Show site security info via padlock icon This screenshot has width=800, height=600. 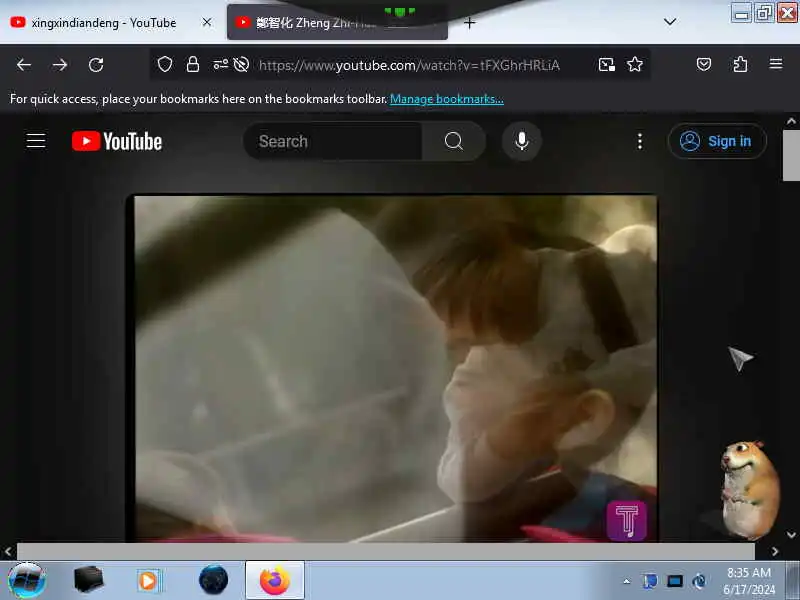coord(193,64)
